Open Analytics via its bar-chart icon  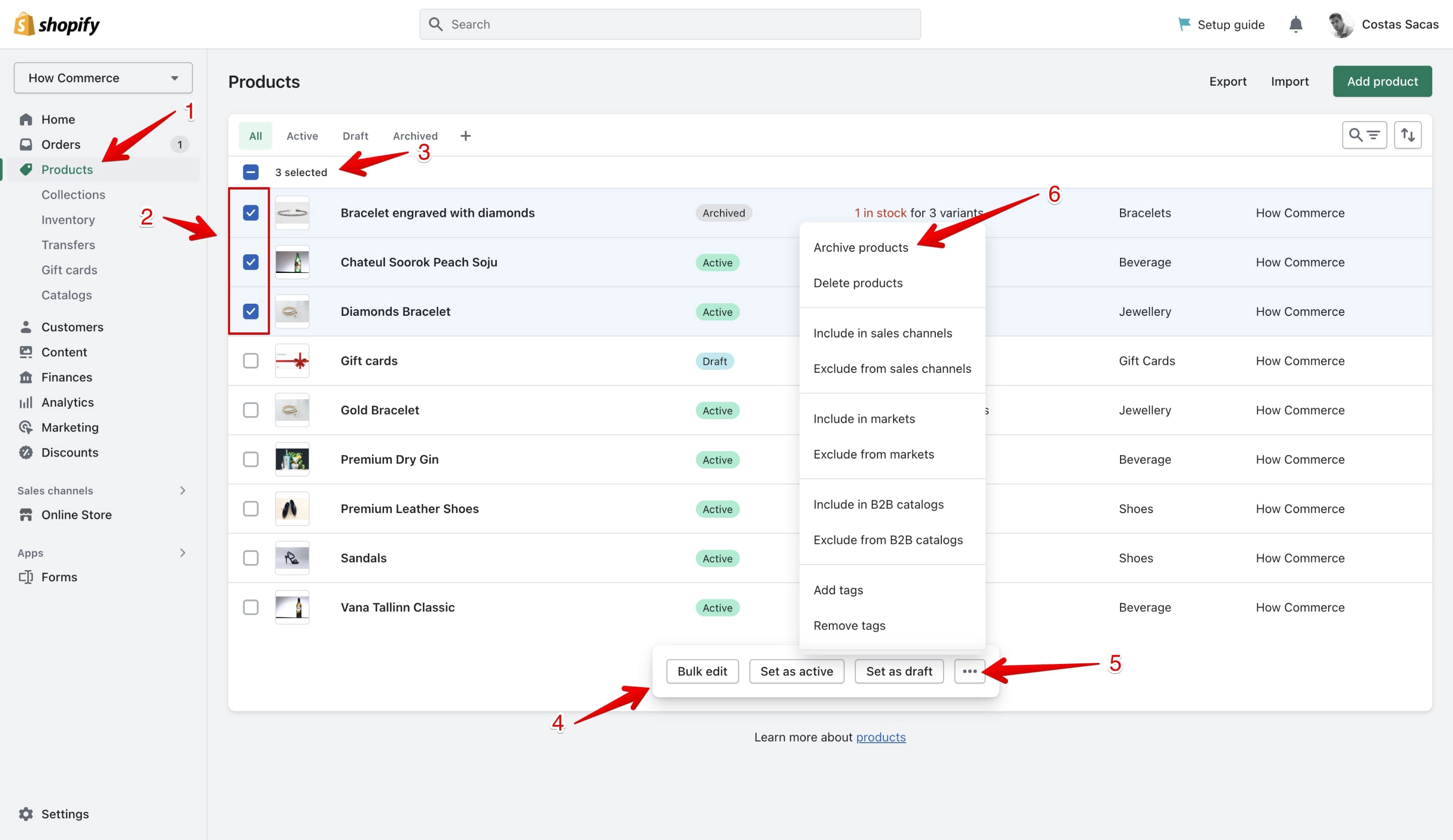[26, 403]
